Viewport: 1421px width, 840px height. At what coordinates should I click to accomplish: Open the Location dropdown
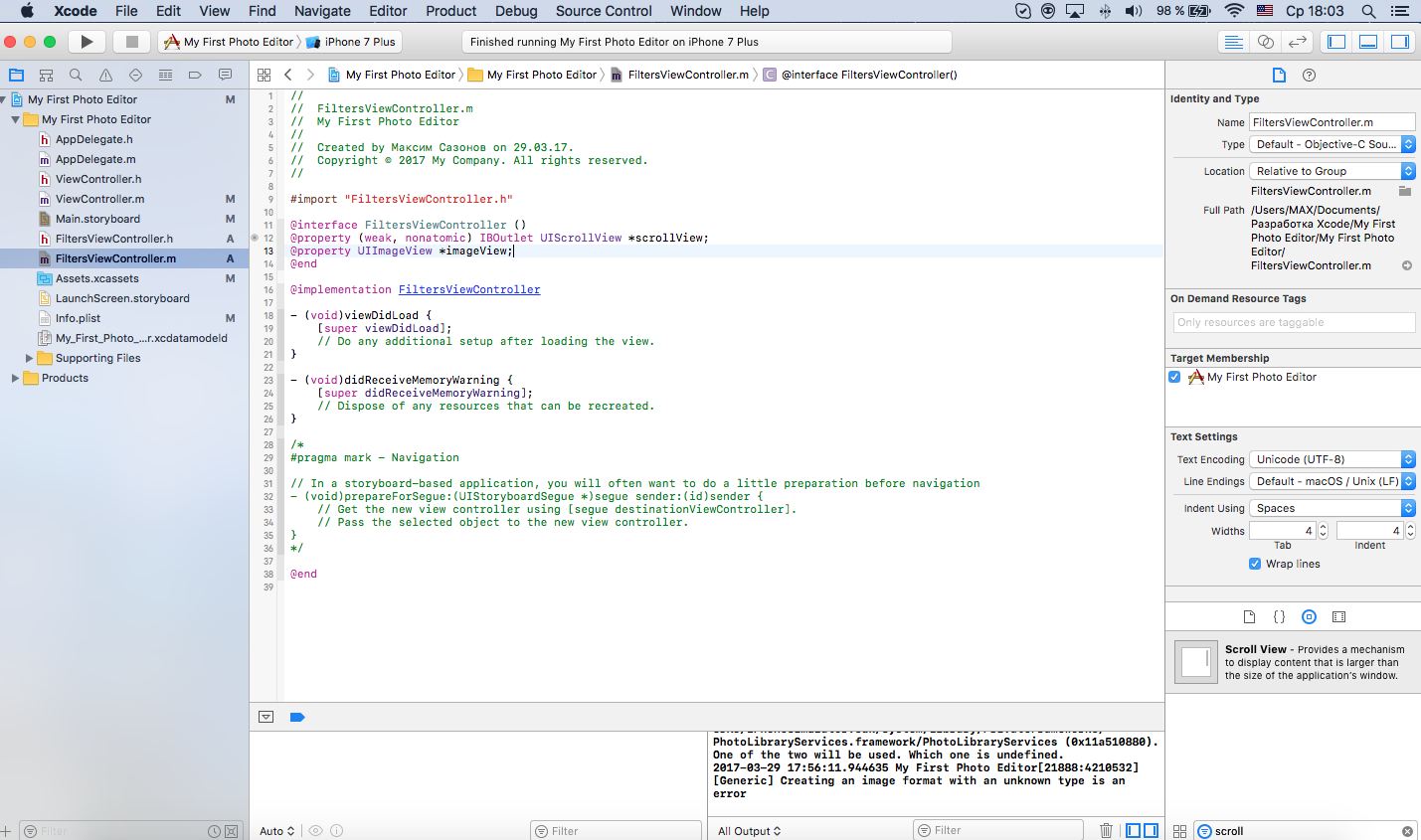coord(1332,171)
